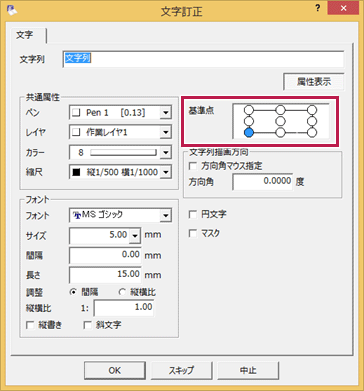Image resolution: width=364 pixels, height=391 pixels.
Task: Select the middle-left base point radio
Action: (x=249, y=120)
